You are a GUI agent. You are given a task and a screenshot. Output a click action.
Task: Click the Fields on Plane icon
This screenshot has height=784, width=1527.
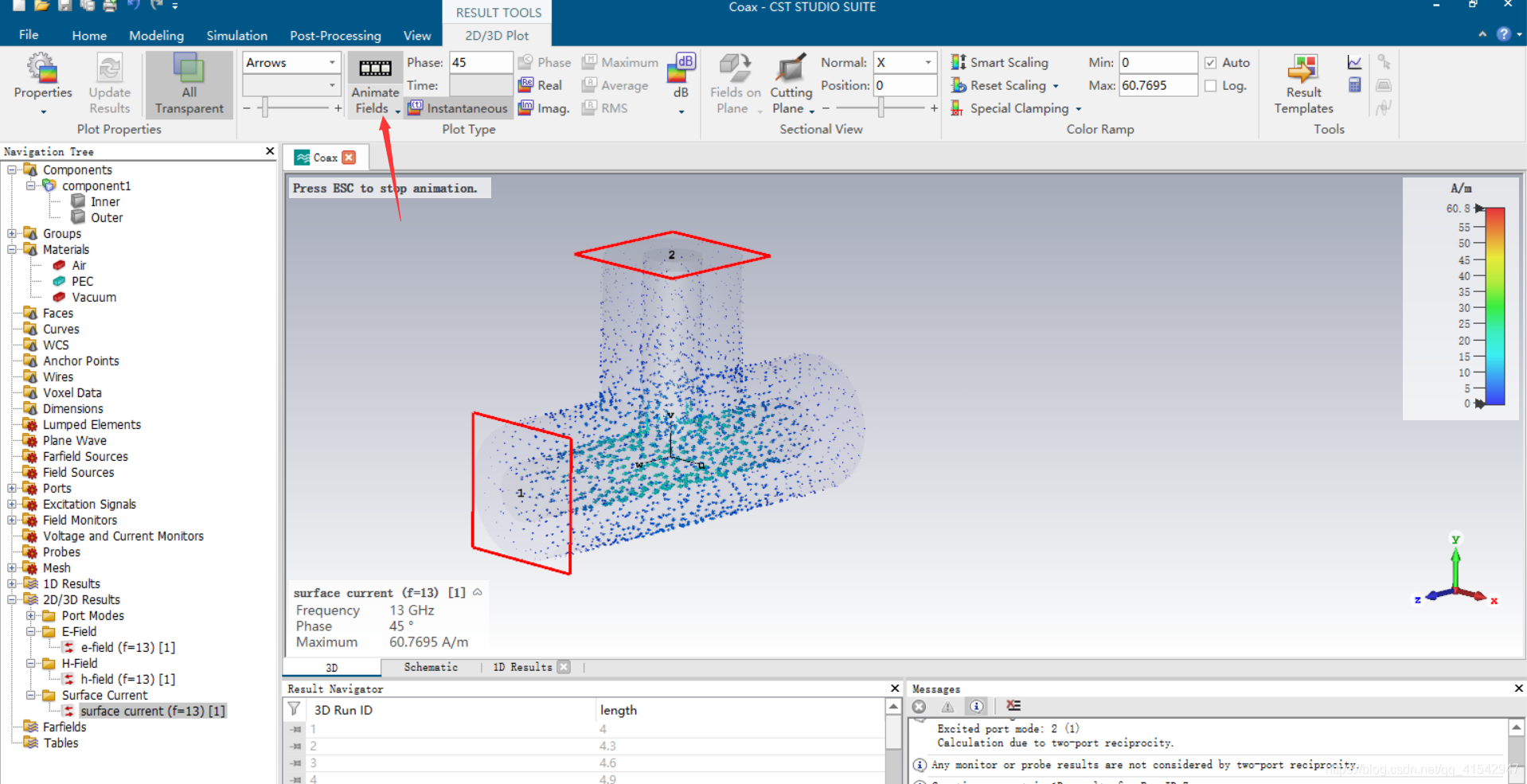click(735, 68)
